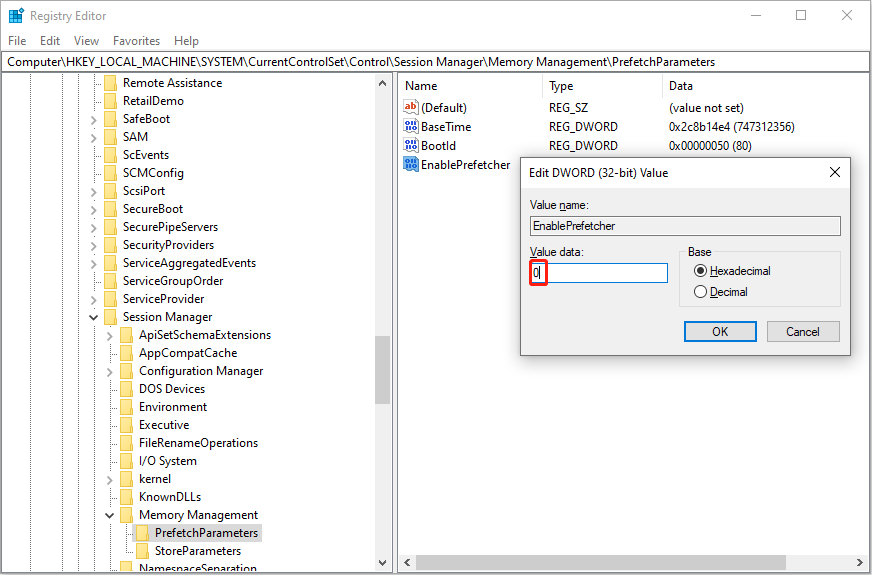Click the EnablePrefetcher value icon
Viewport: 872px width, 575px height.
[411, 165]
